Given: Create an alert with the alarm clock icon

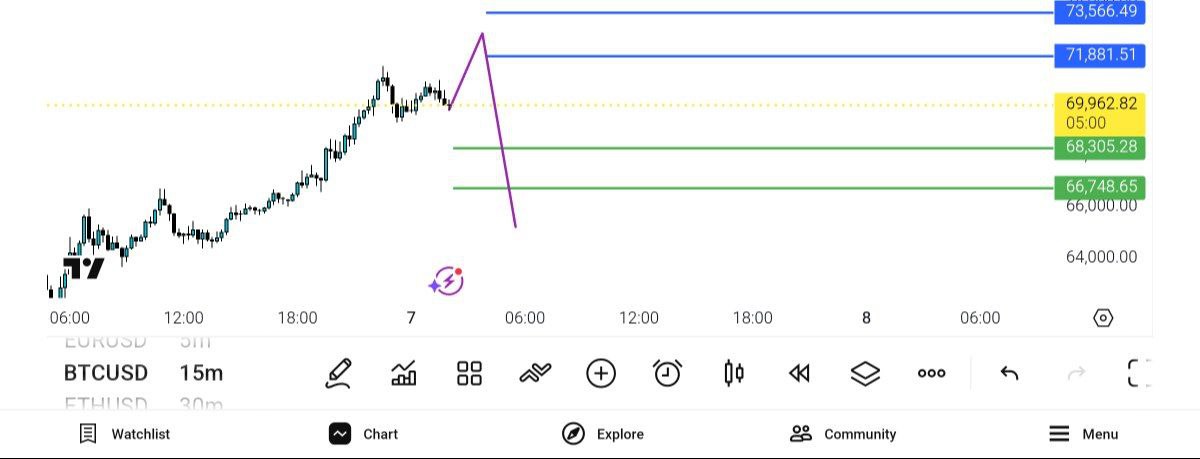Looking at the screenshot, I should tap(667, 374).
